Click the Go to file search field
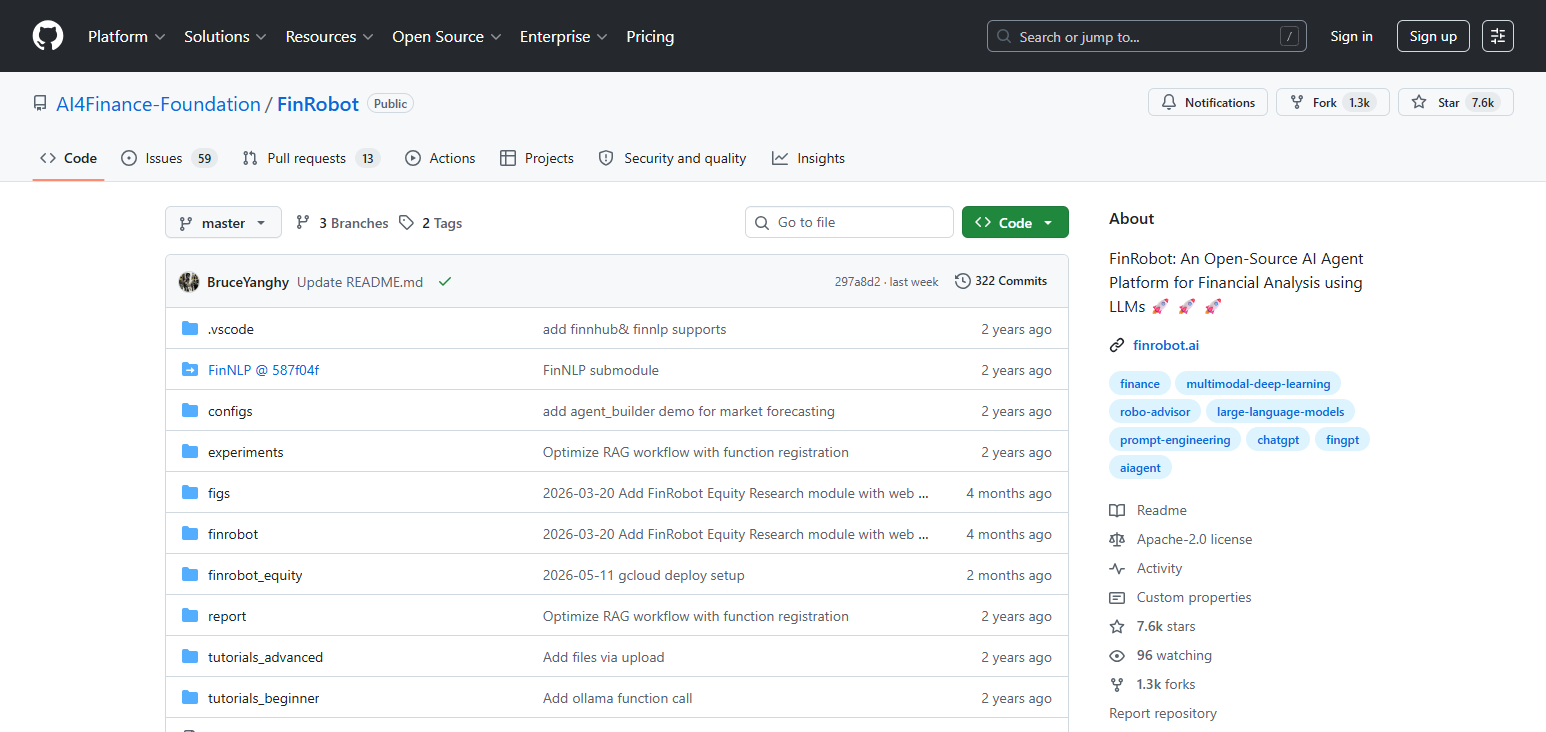Image resolution: width=1546 pixels, height=732 pixels. [x=849, y=222]
